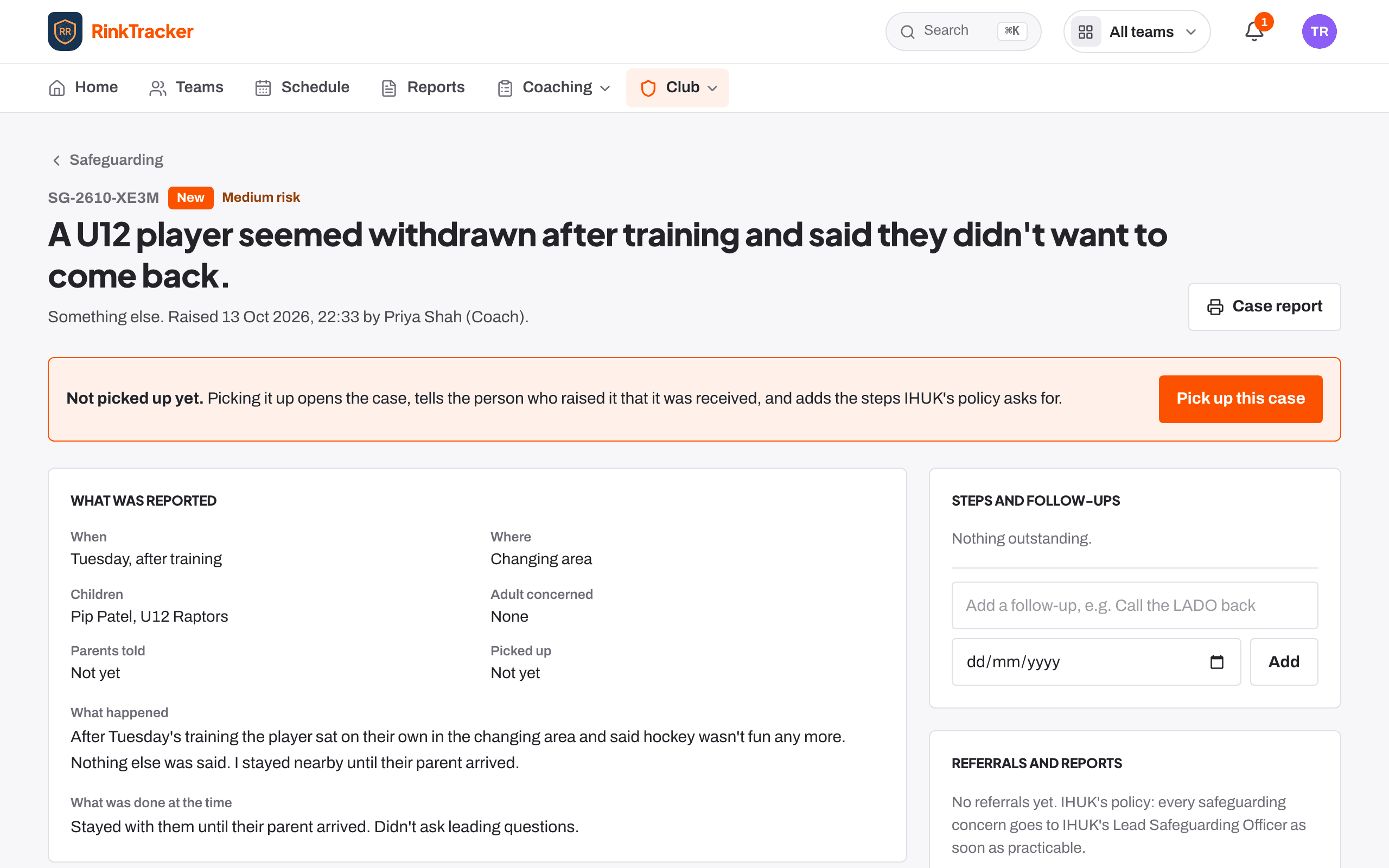Click the Pick up this case button
1389x868 pixels.
click(x=1240, y=399)
